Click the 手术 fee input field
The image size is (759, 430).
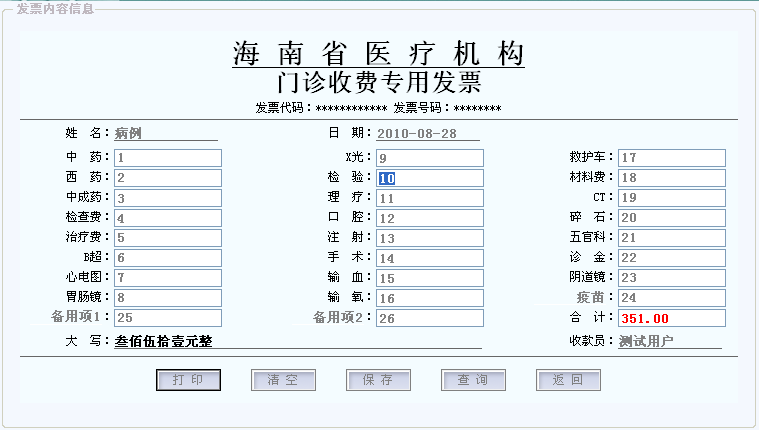click(x=429, y=258)
